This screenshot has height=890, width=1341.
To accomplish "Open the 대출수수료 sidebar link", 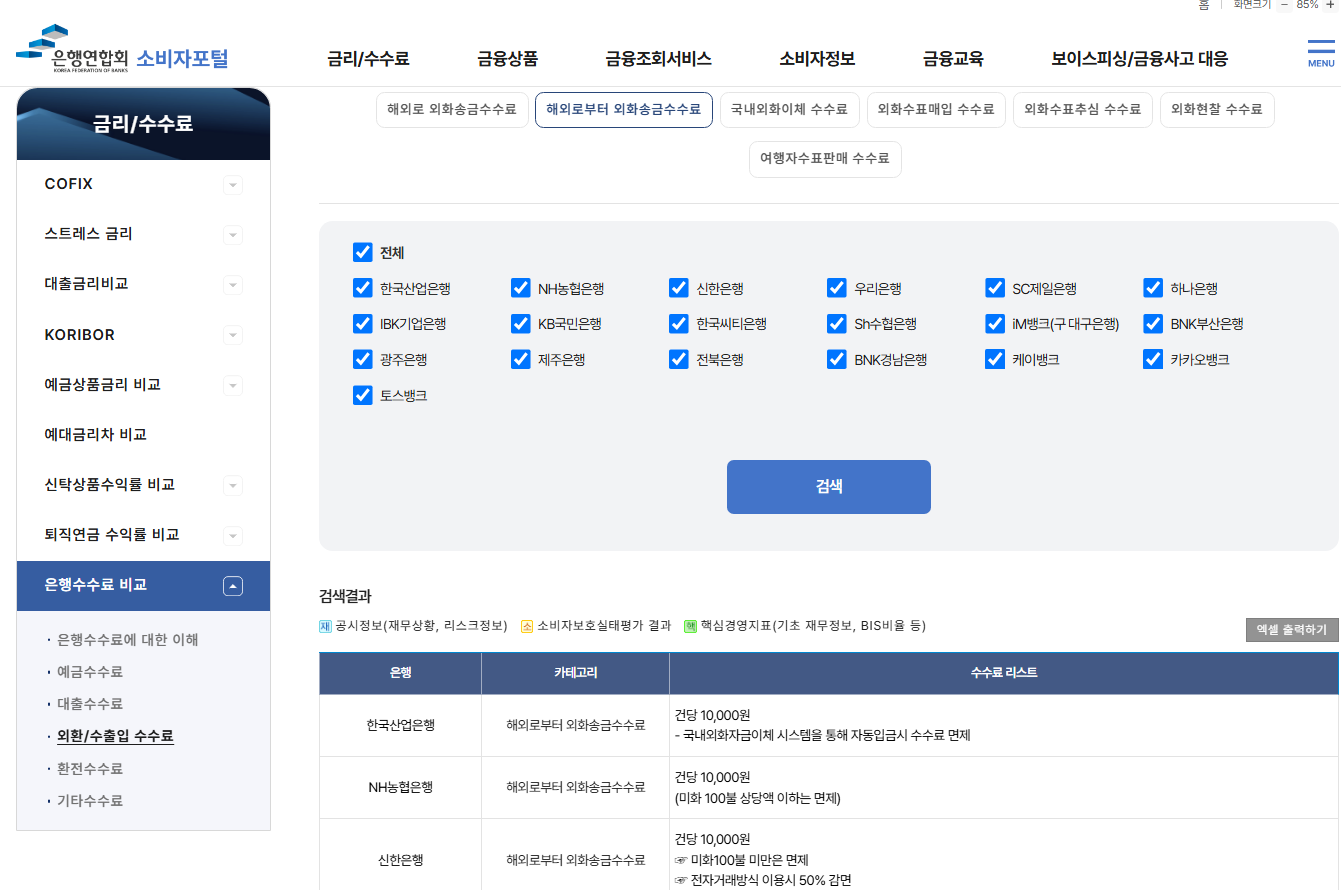I will pyautogui.click(x=90, y=704).
